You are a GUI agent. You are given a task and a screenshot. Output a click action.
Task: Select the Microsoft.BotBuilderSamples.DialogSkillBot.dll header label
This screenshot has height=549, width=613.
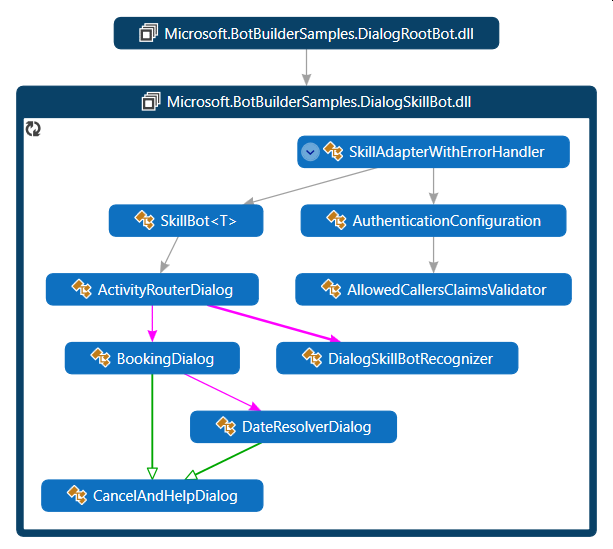click(x=319, y=102)
